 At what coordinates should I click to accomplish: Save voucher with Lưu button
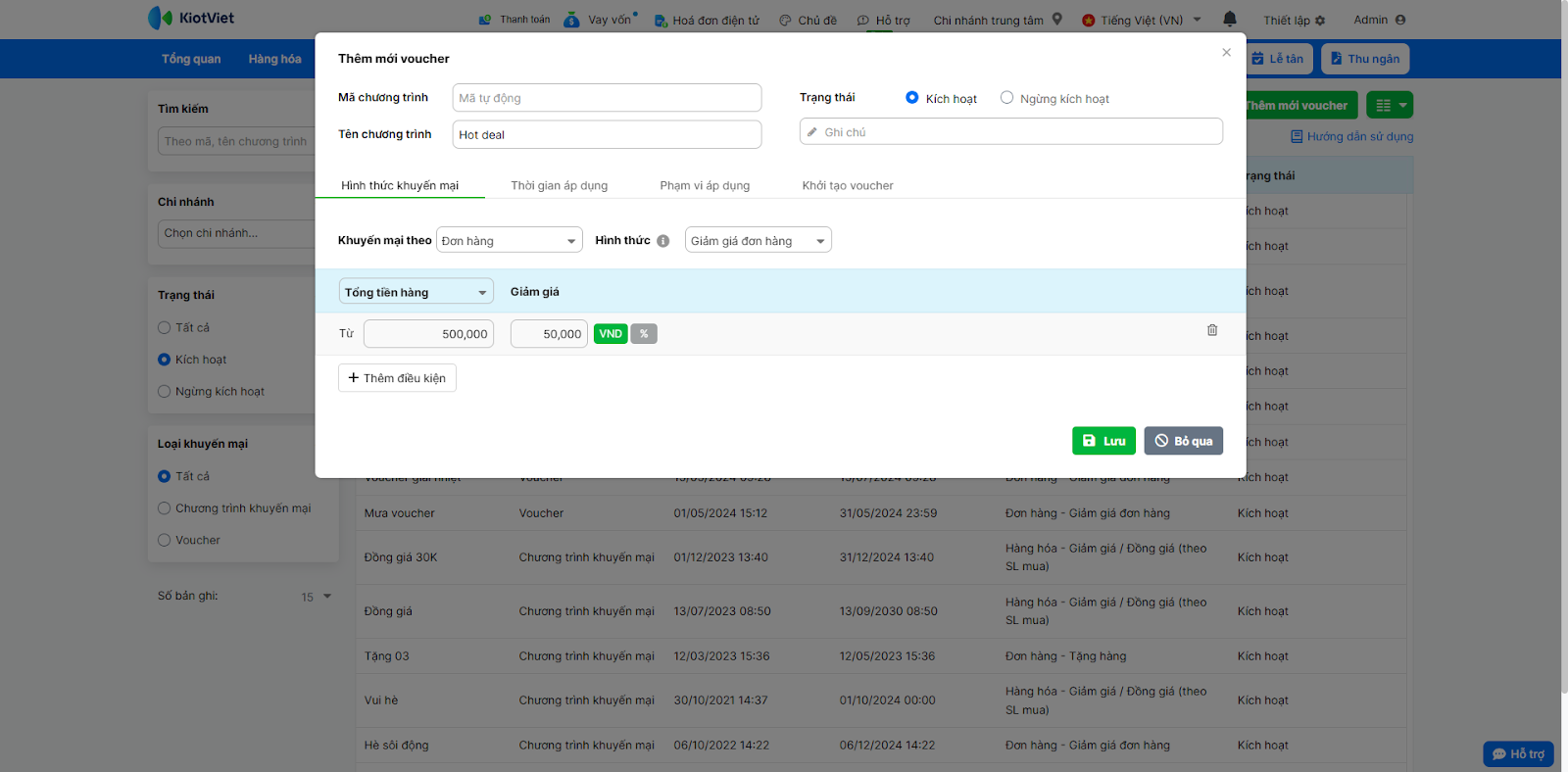click(1103, 441)
